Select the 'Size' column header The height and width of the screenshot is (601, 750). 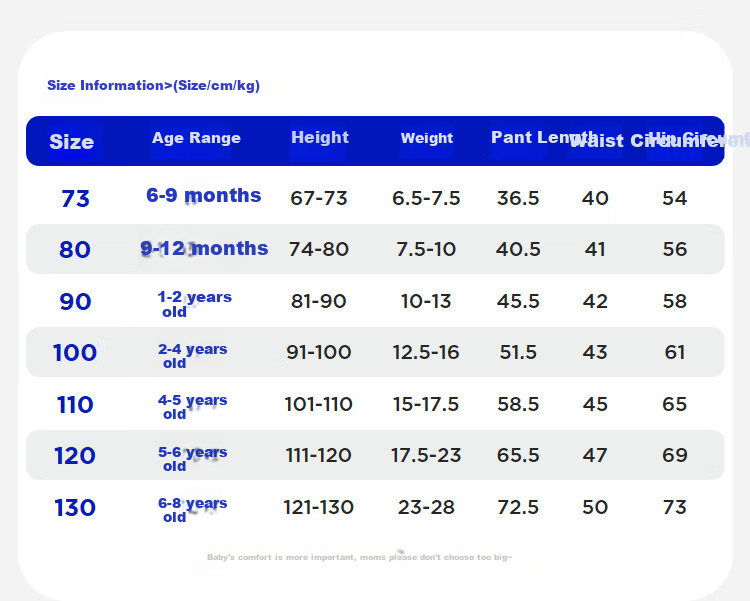(x=72, y=142)
